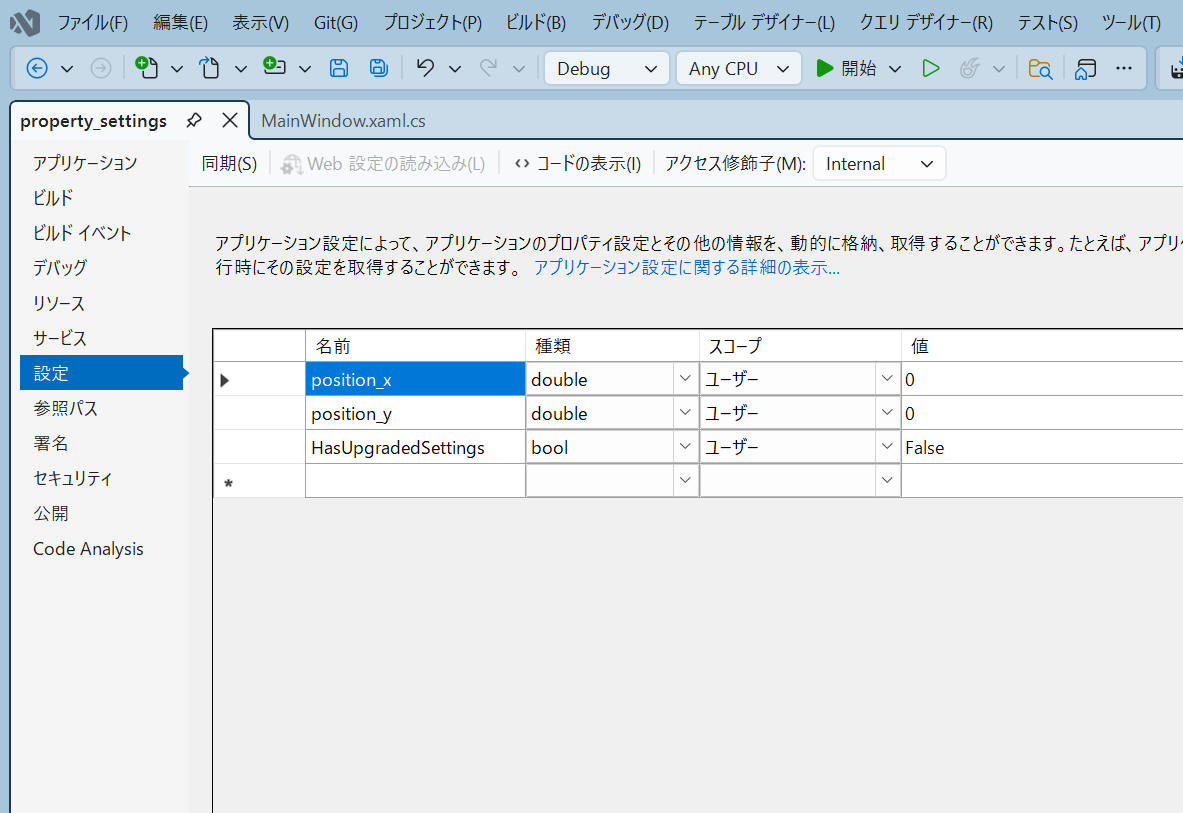Click the Redo icon
Image resolution: width=1183 pixels, height=813 pixels.
click(x=489, y=68)
